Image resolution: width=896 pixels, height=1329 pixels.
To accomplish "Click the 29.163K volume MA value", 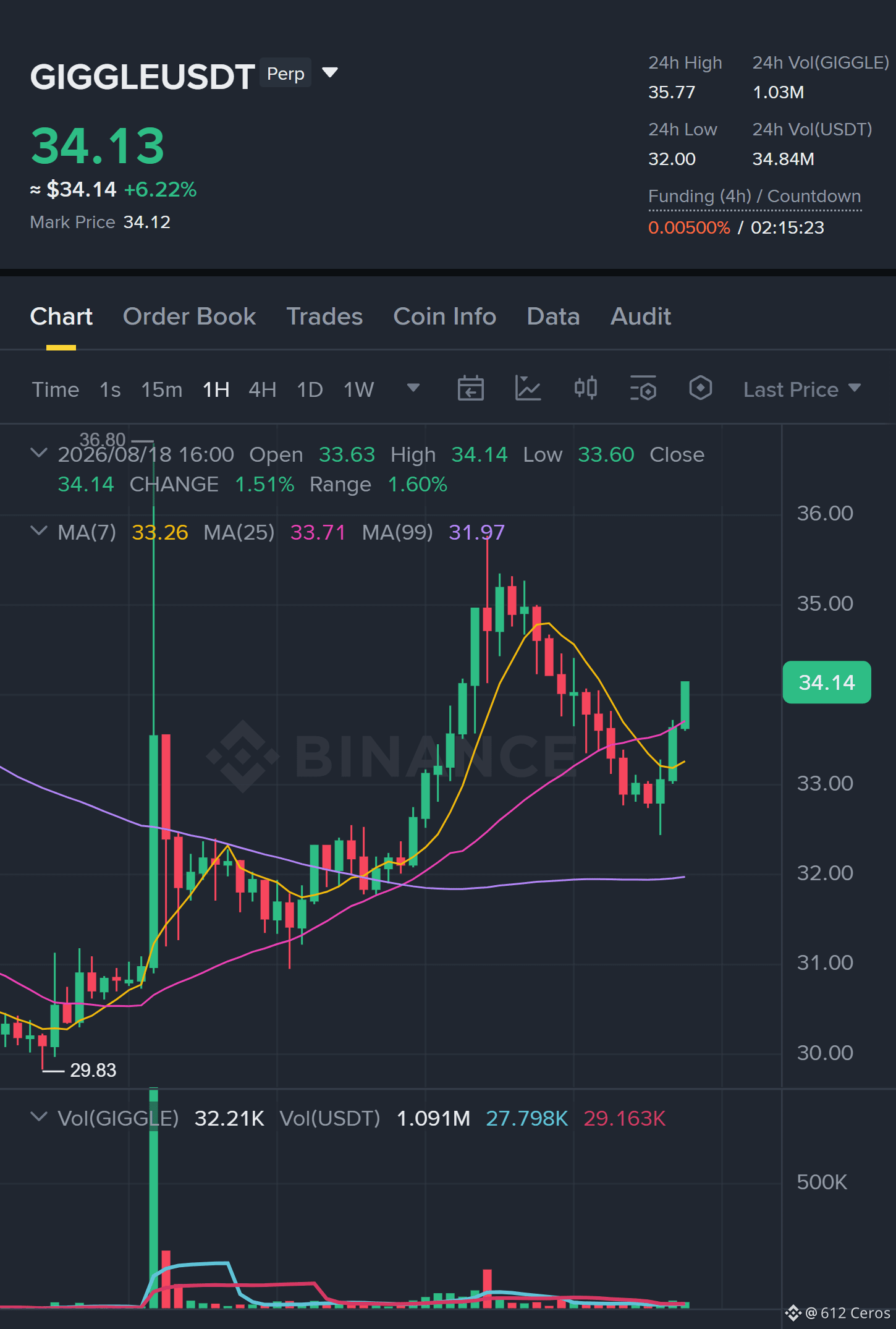I will click(624, 1118).
